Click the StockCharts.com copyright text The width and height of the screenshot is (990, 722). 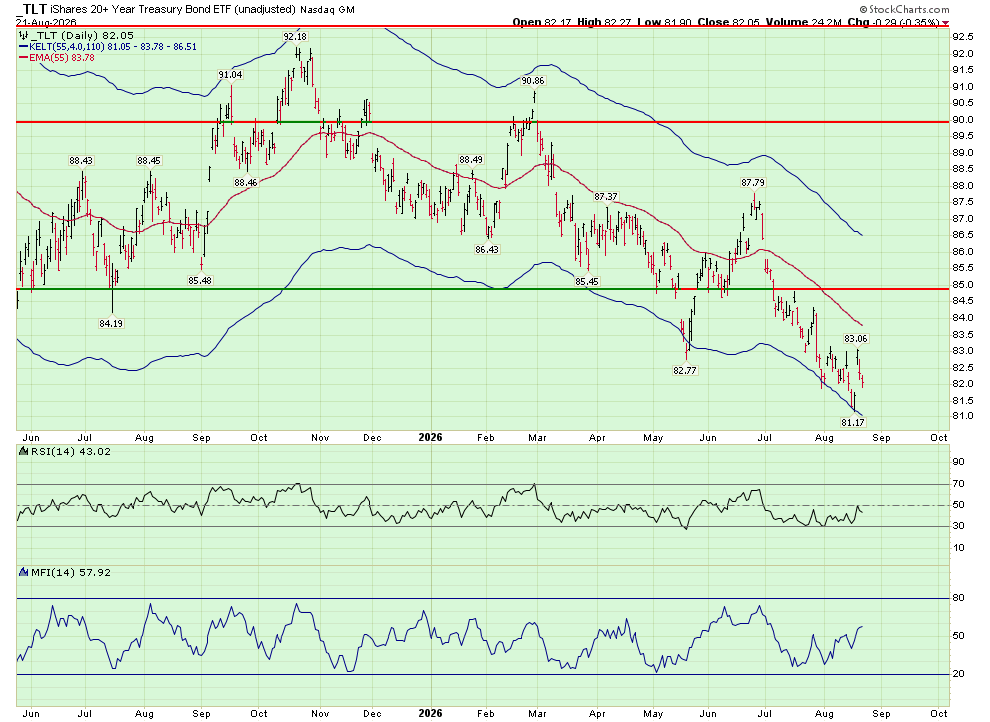pos(904,9)
